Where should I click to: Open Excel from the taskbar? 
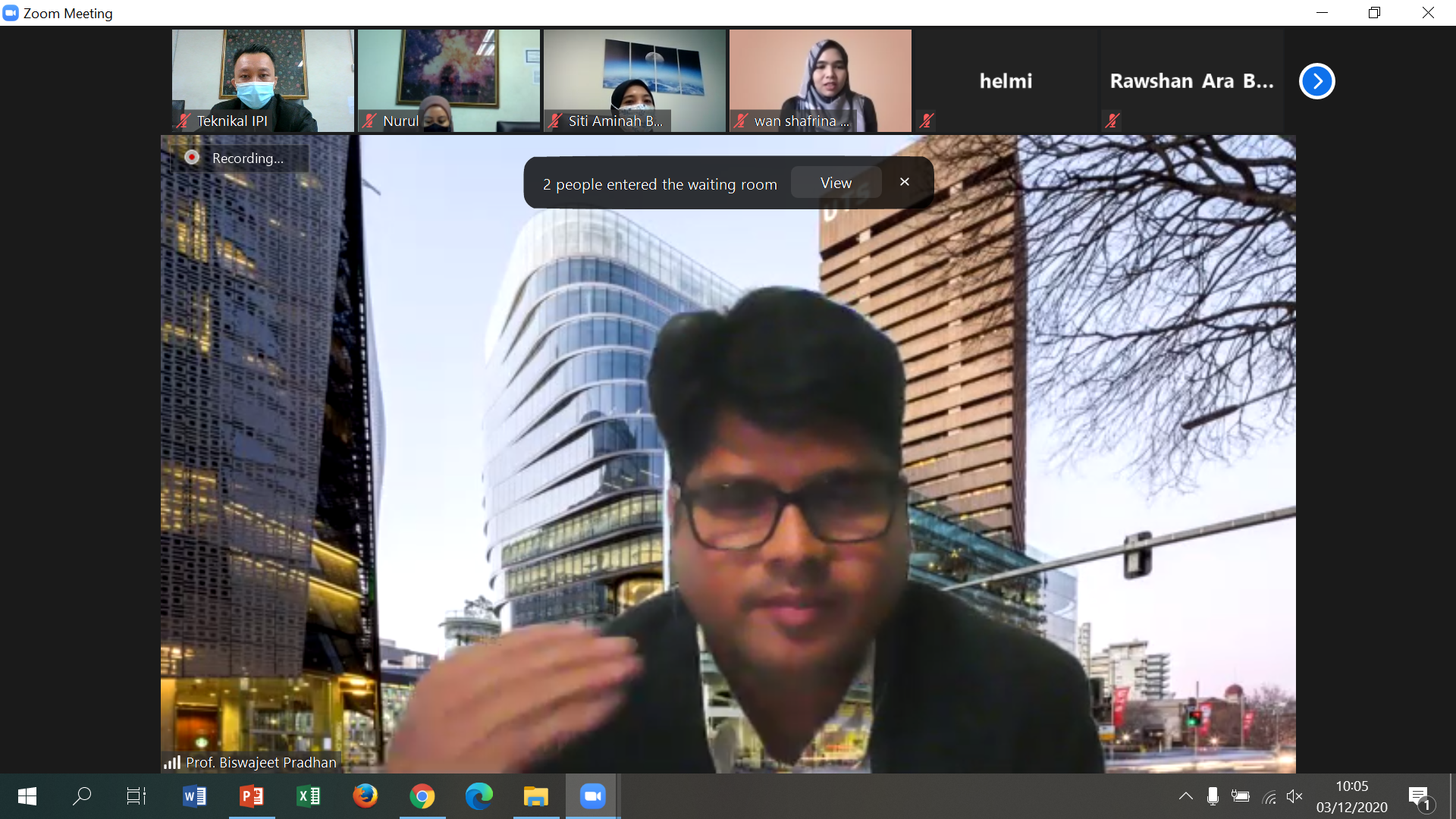click(309, 796)
